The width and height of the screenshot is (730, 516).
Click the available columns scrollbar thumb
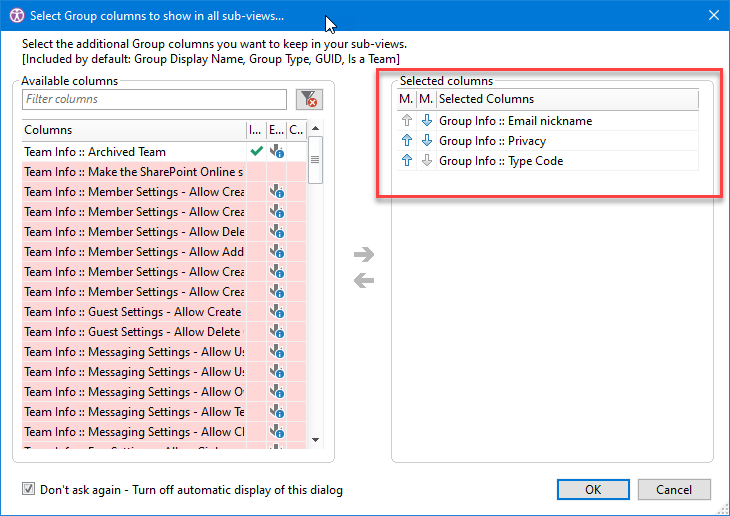point(315,162)
